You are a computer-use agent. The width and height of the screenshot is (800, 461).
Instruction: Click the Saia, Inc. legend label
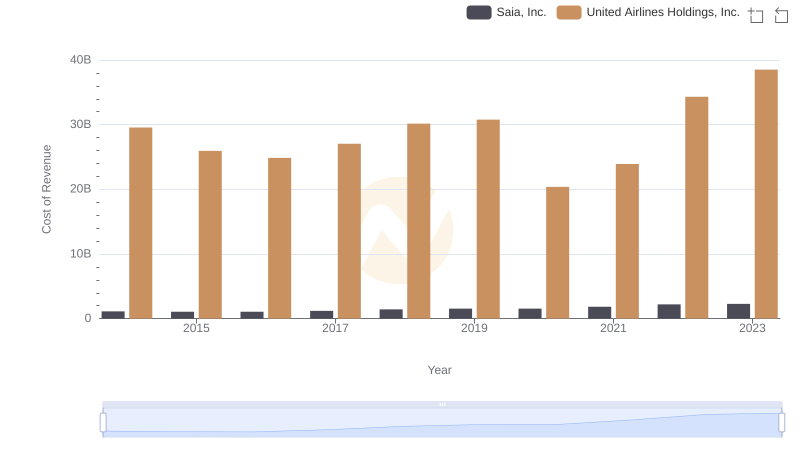click(521, 12)
